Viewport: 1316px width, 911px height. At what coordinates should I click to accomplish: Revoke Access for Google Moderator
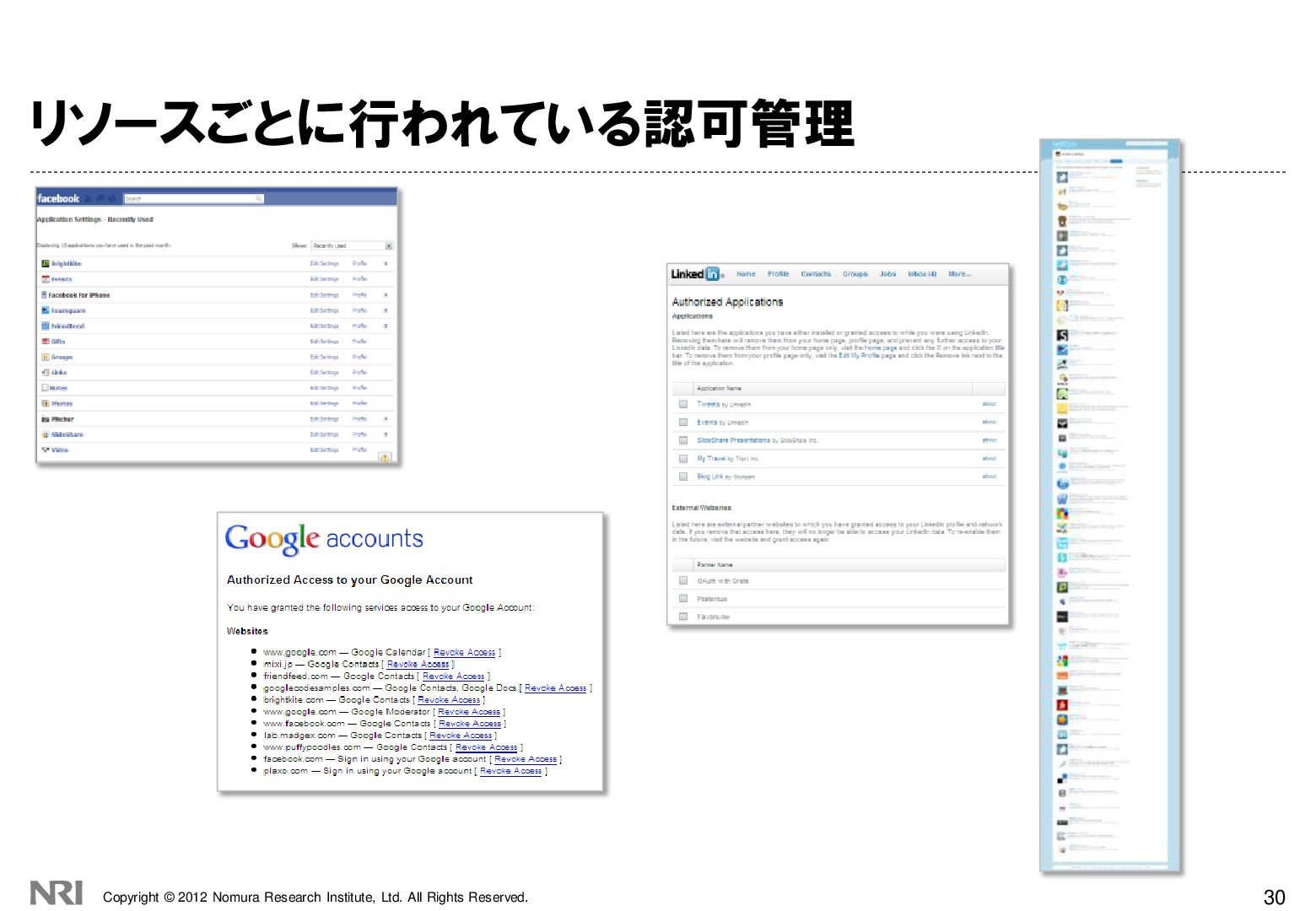(x=469, y=712)
